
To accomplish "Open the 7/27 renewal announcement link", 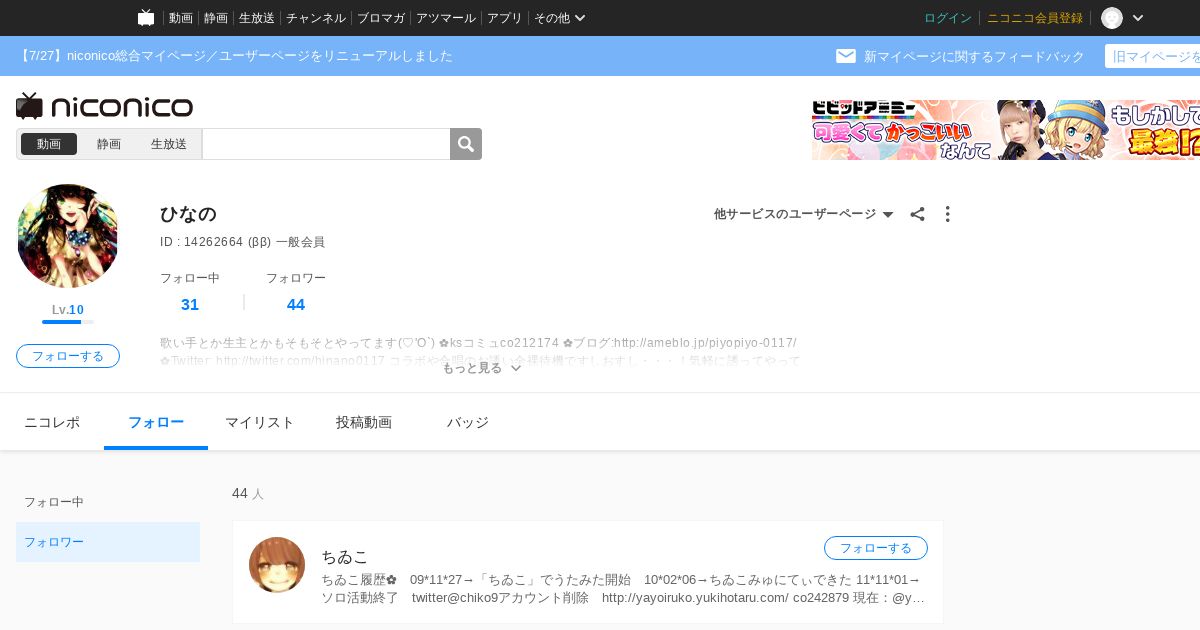I will [x=235, y=56].
